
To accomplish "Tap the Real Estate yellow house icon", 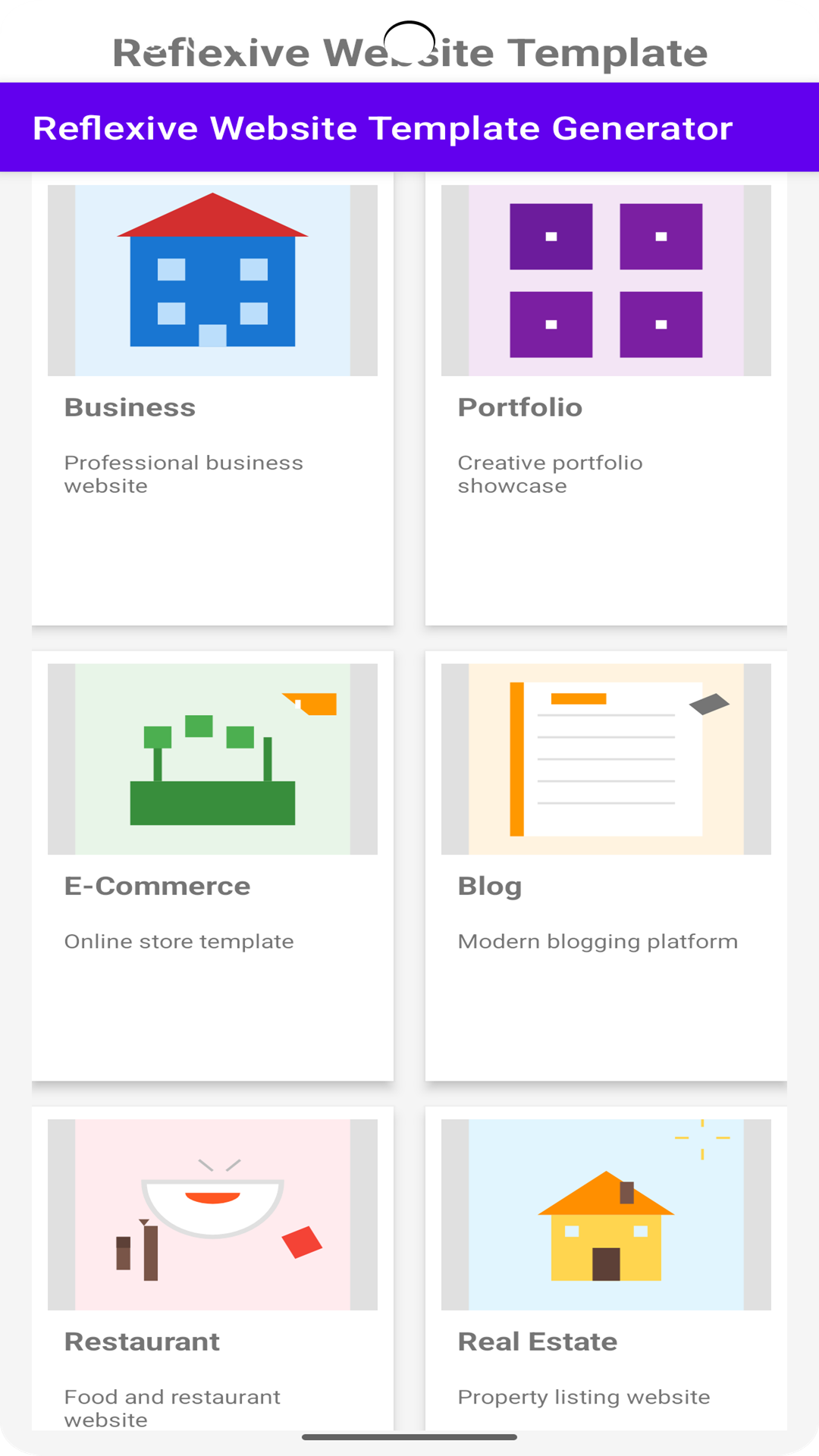I will tap(606, 1228).
